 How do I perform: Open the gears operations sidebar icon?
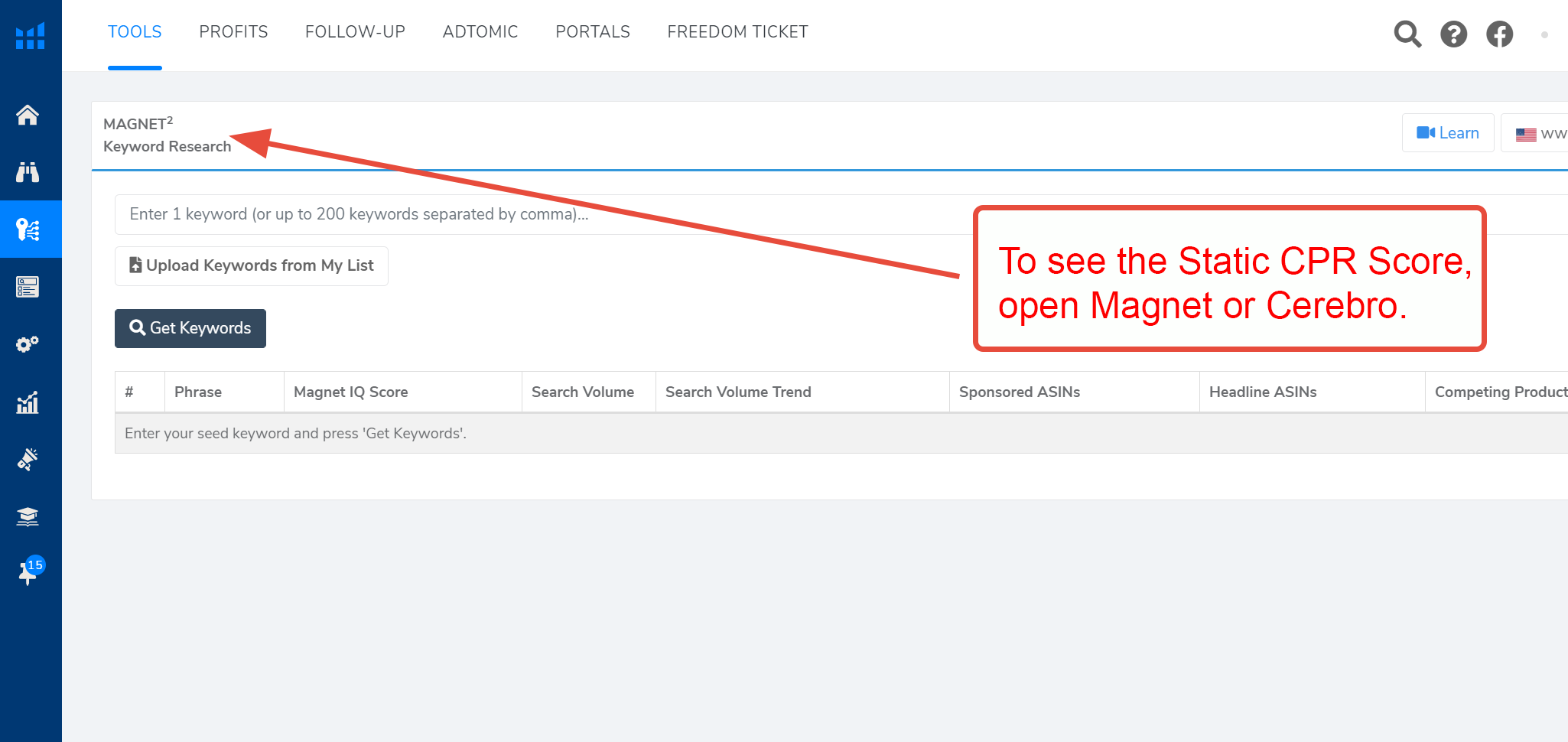pyautogui.click(x=28, y=344)
